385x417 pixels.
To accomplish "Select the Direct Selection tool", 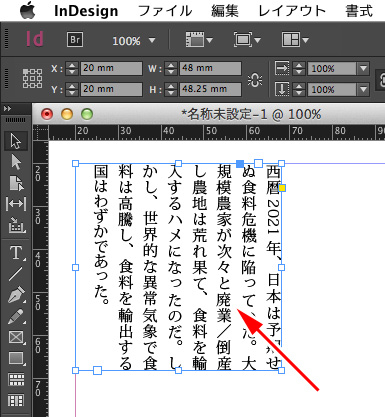I will coord(16,162).
